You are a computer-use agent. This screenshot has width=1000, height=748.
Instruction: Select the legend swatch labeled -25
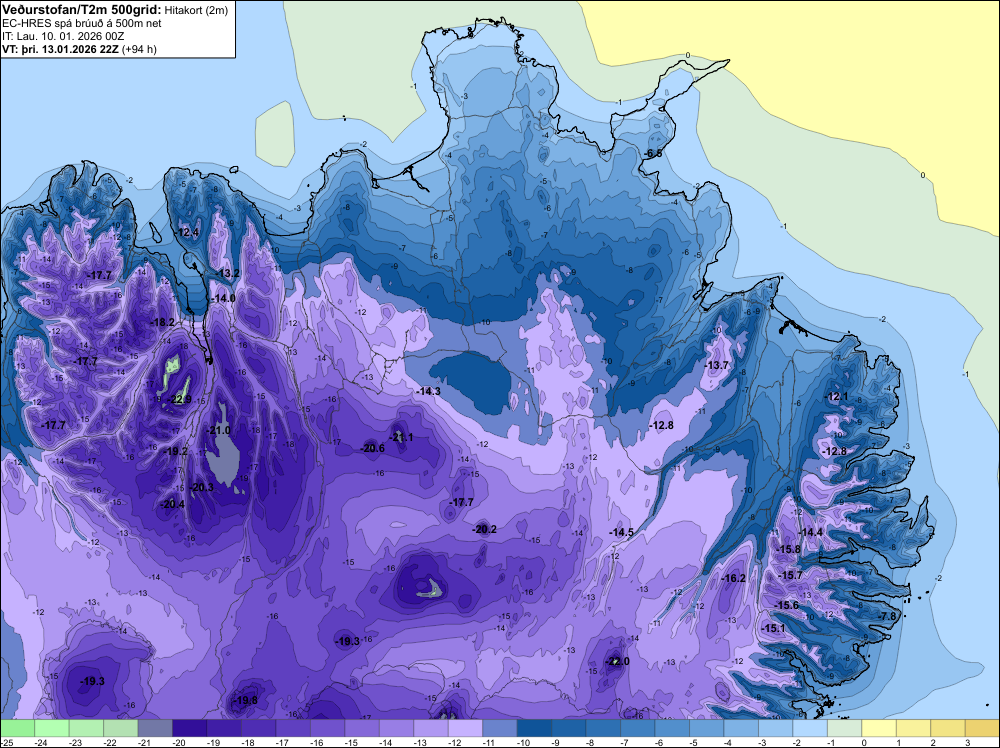17,728
